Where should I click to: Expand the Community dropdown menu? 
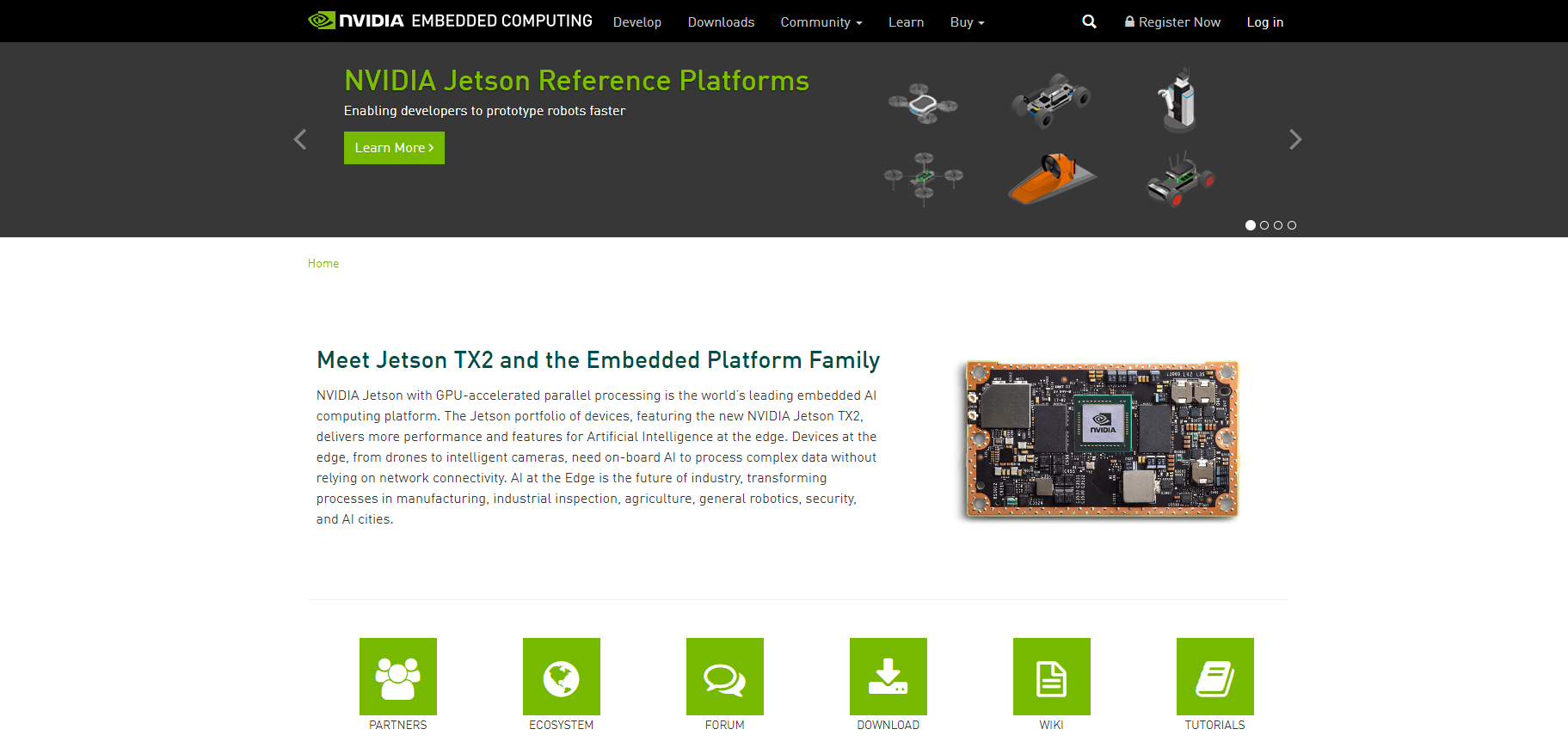[x=821, y=22]
